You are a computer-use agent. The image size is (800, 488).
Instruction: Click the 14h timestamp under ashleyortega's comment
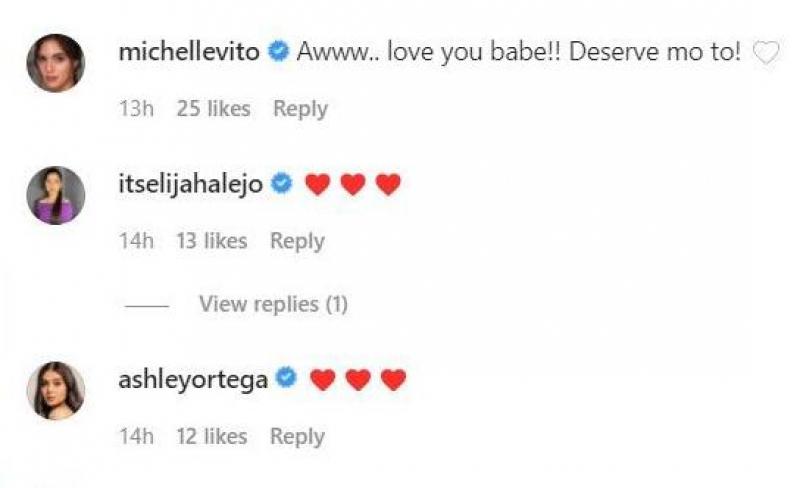click(135, 437)
